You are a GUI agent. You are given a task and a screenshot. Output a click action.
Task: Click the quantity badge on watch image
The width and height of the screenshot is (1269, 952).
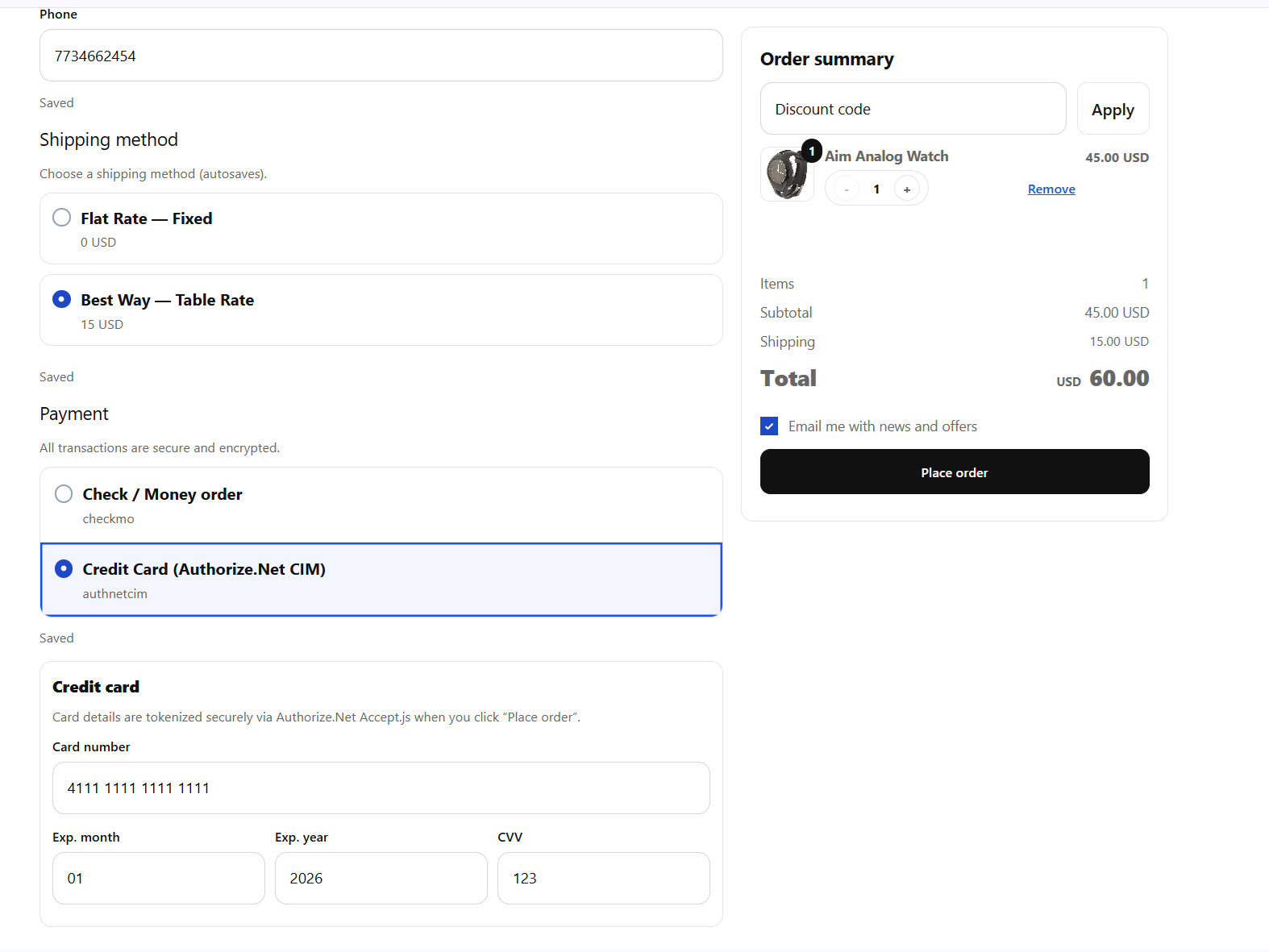click(x=812, y=151)
